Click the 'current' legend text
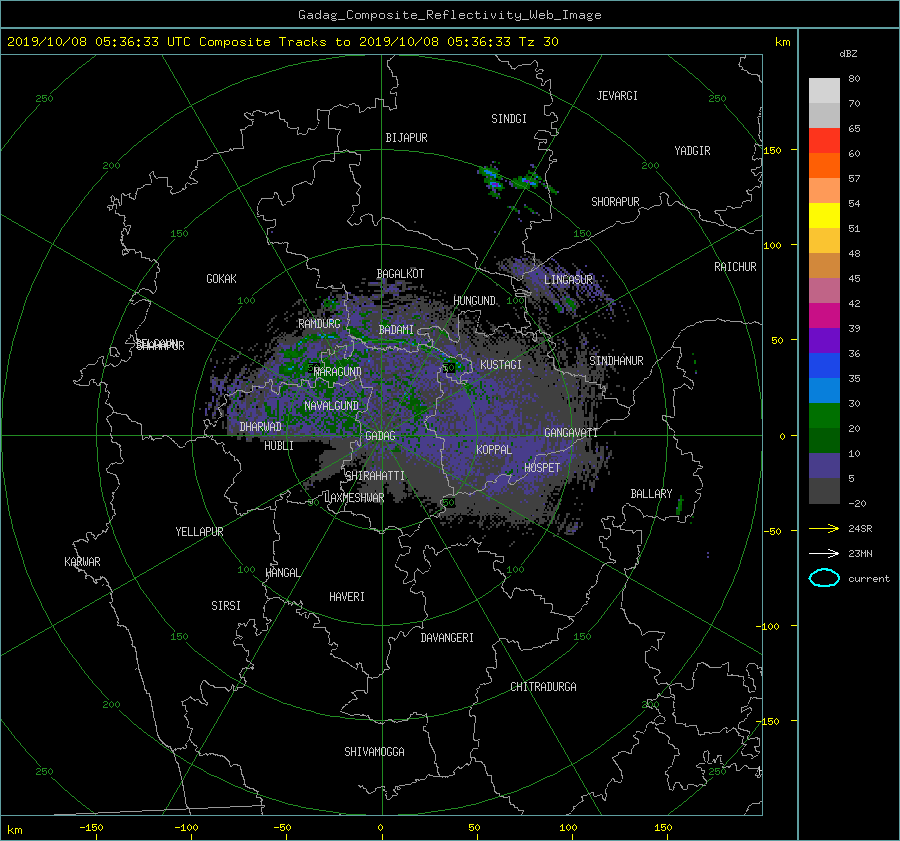This screenshot has height=841, width=900. [869, 579]
